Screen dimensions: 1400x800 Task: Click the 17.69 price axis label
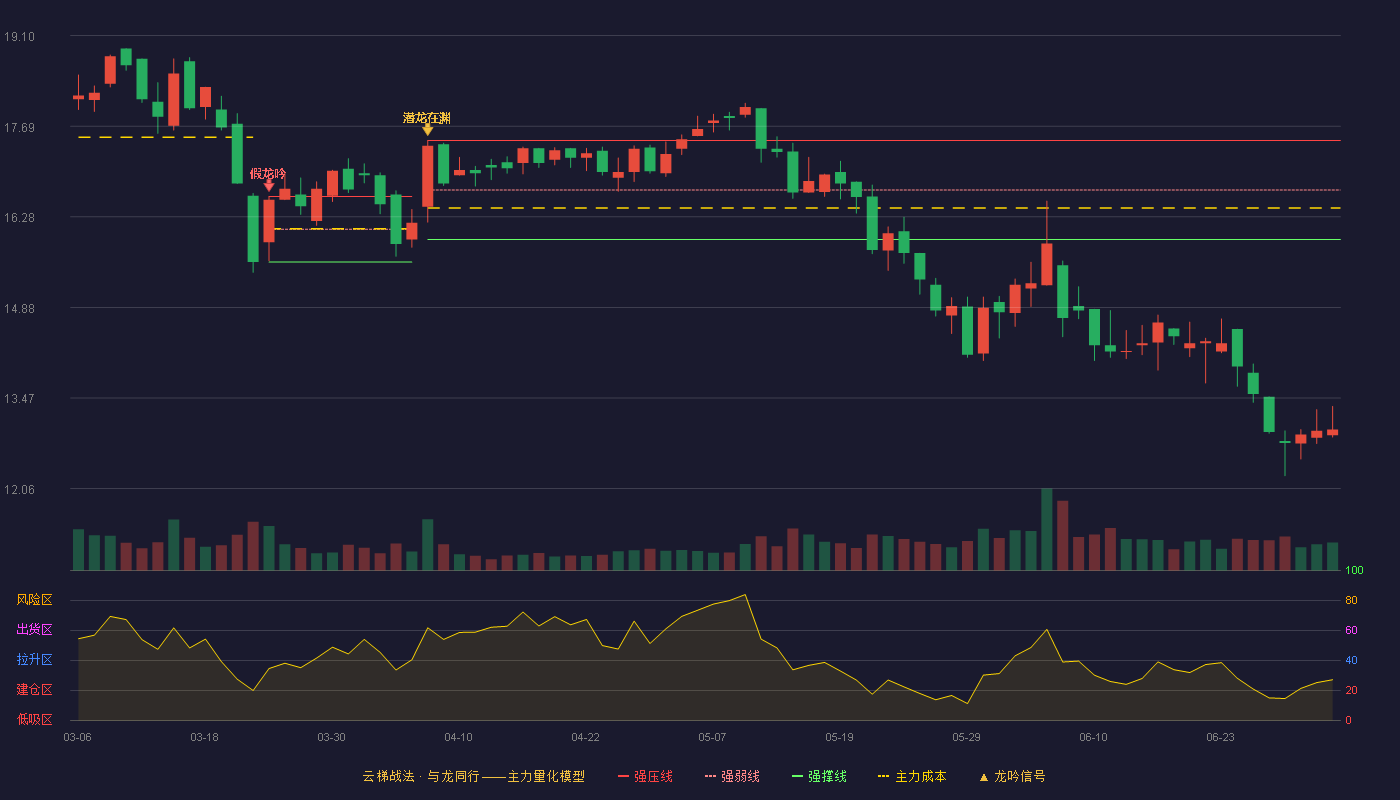(x=19, y=127)
